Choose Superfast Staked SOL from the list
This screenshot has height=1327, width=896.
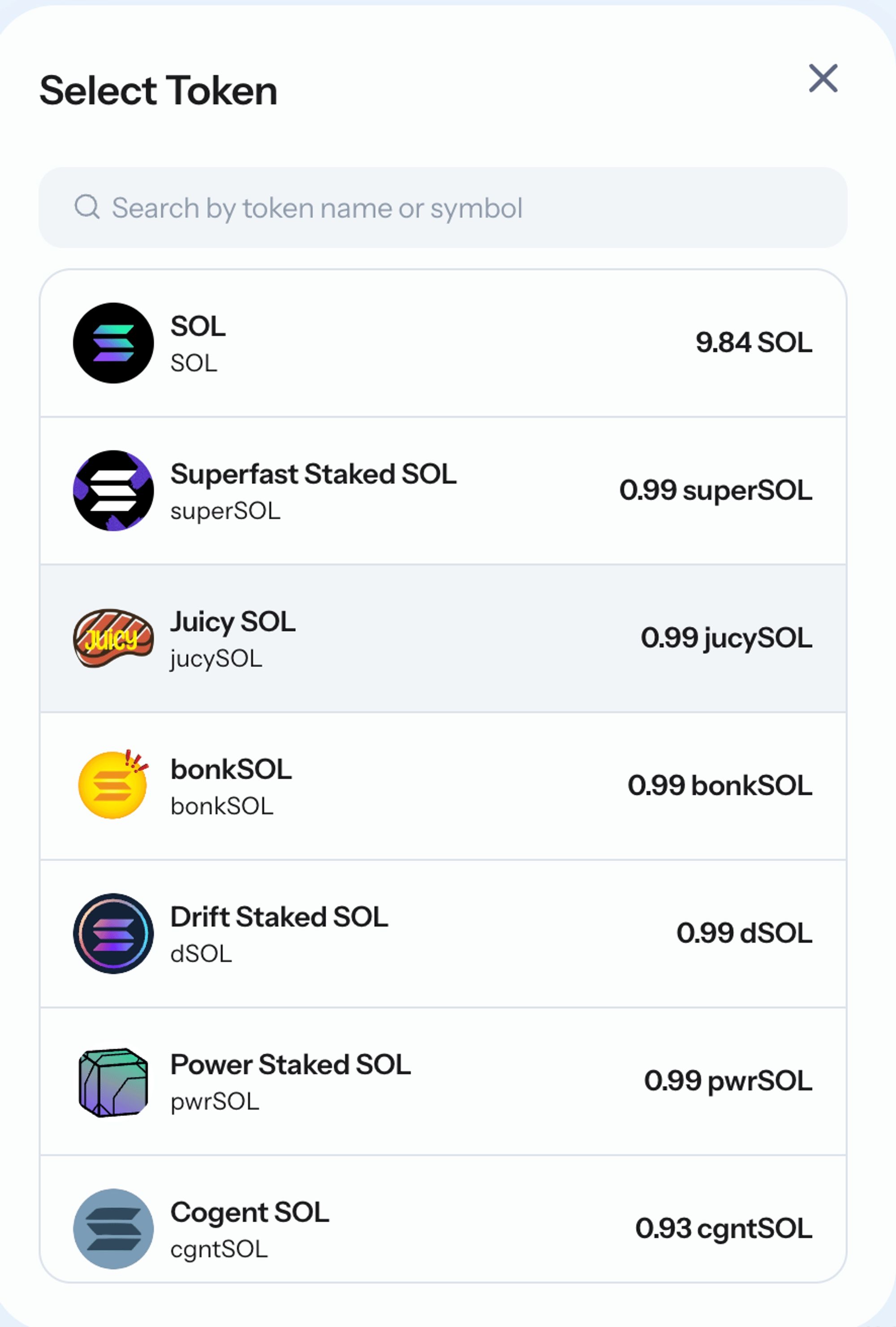click(313, 474)
